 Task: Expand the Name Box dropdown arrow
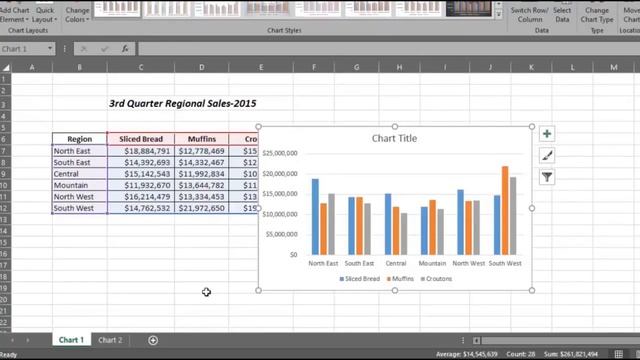[x=50, y=49]
